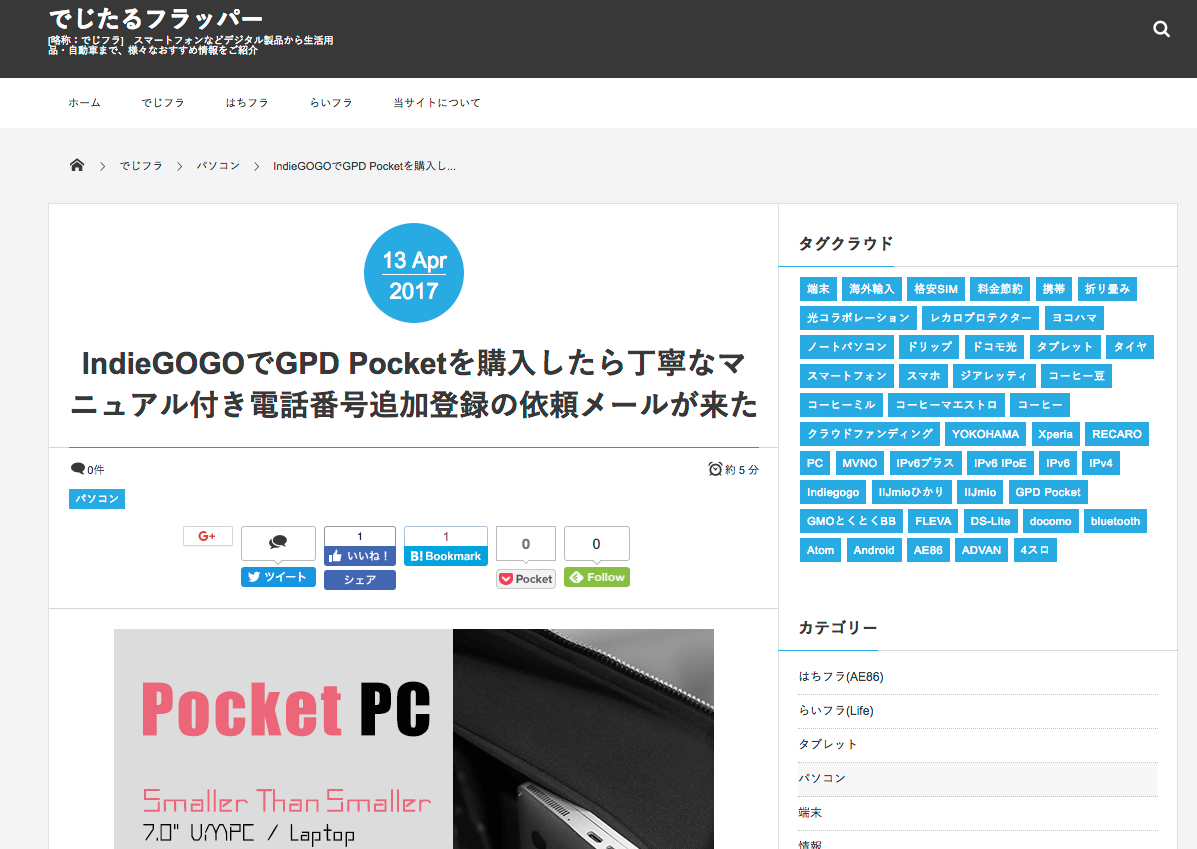Add Hatena B! Bookmark
The height and width of the screenshot is (849, 1197).
tap(446, 556)
